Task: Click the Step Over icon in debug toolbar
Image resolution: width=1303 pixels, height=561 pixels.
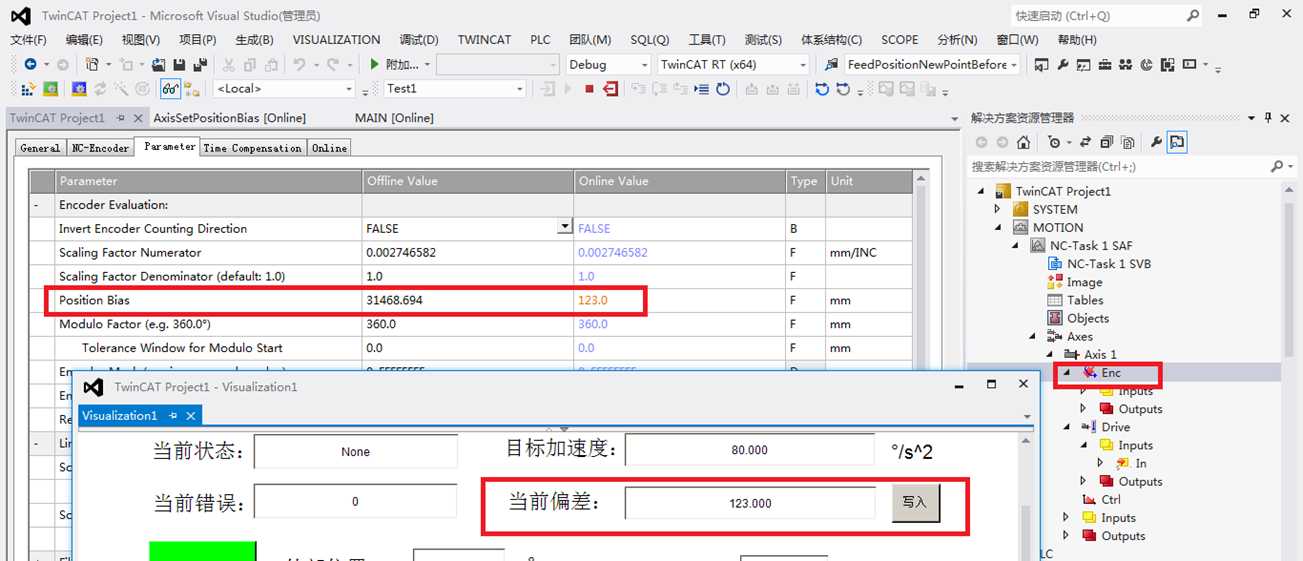Action: pos(658,88)
